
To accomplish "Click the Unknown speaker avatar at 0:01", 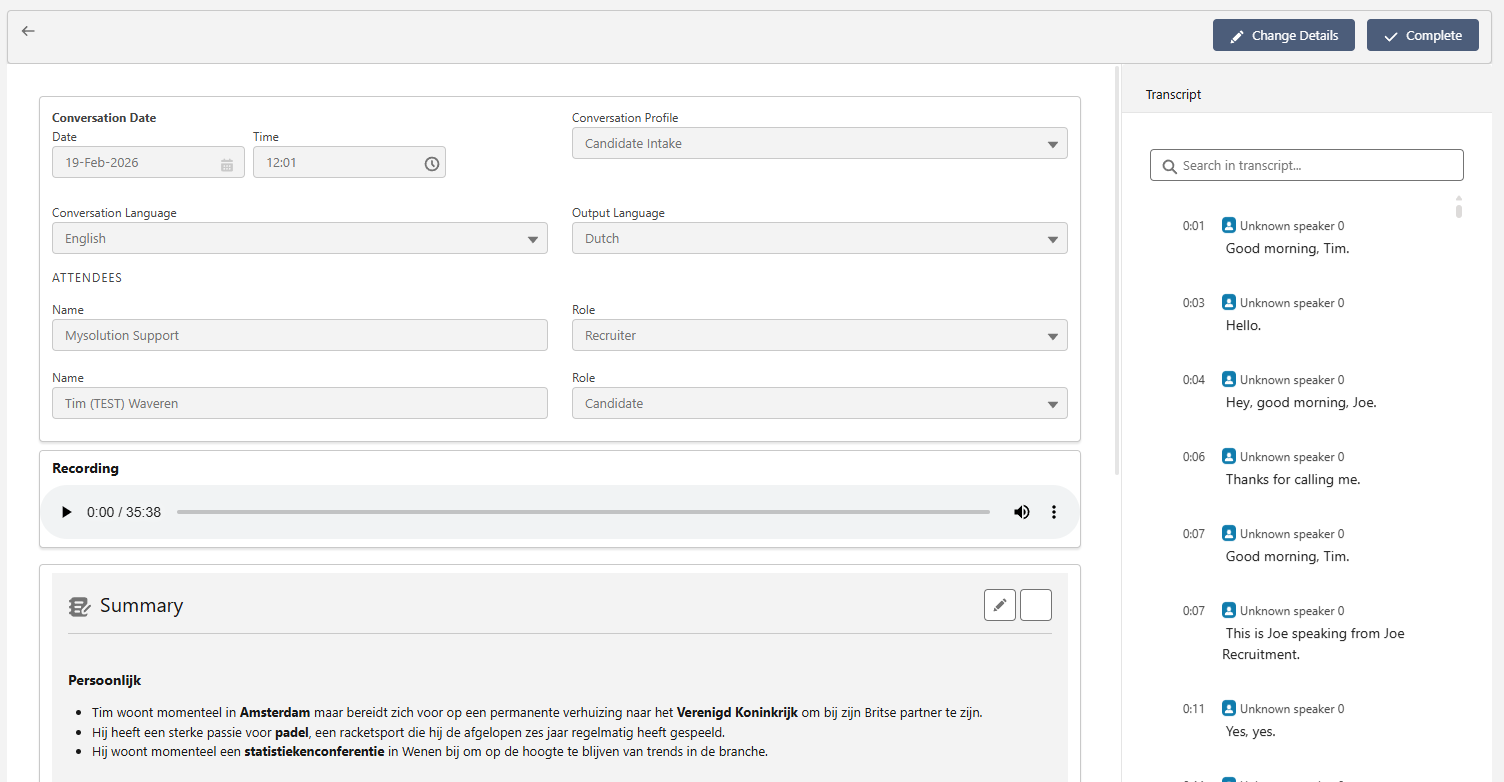I will pyautogui.click(x=1228, y=225).
